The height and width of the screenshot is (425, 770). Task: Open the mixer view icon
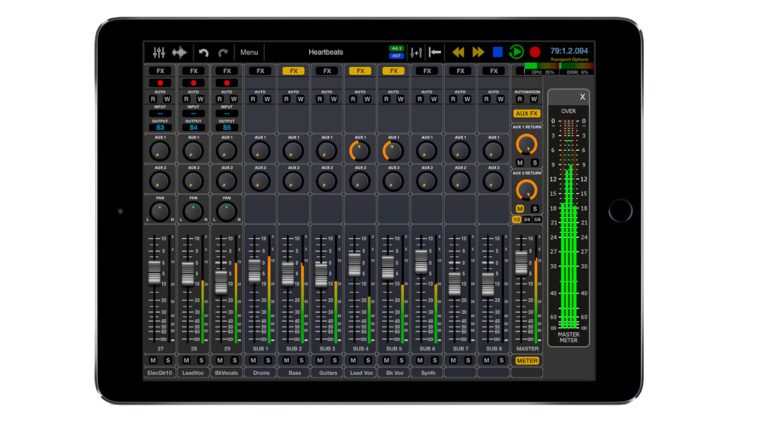(158, 52)
